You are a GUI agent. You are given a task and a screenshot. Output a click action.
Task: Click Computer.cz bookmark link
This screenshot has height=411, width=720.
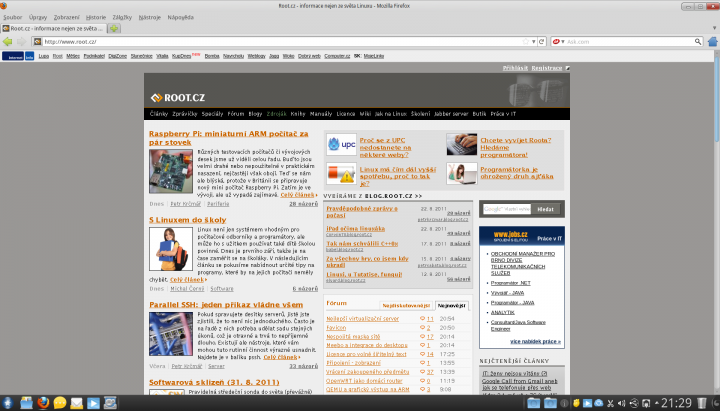tap(337, 56)
